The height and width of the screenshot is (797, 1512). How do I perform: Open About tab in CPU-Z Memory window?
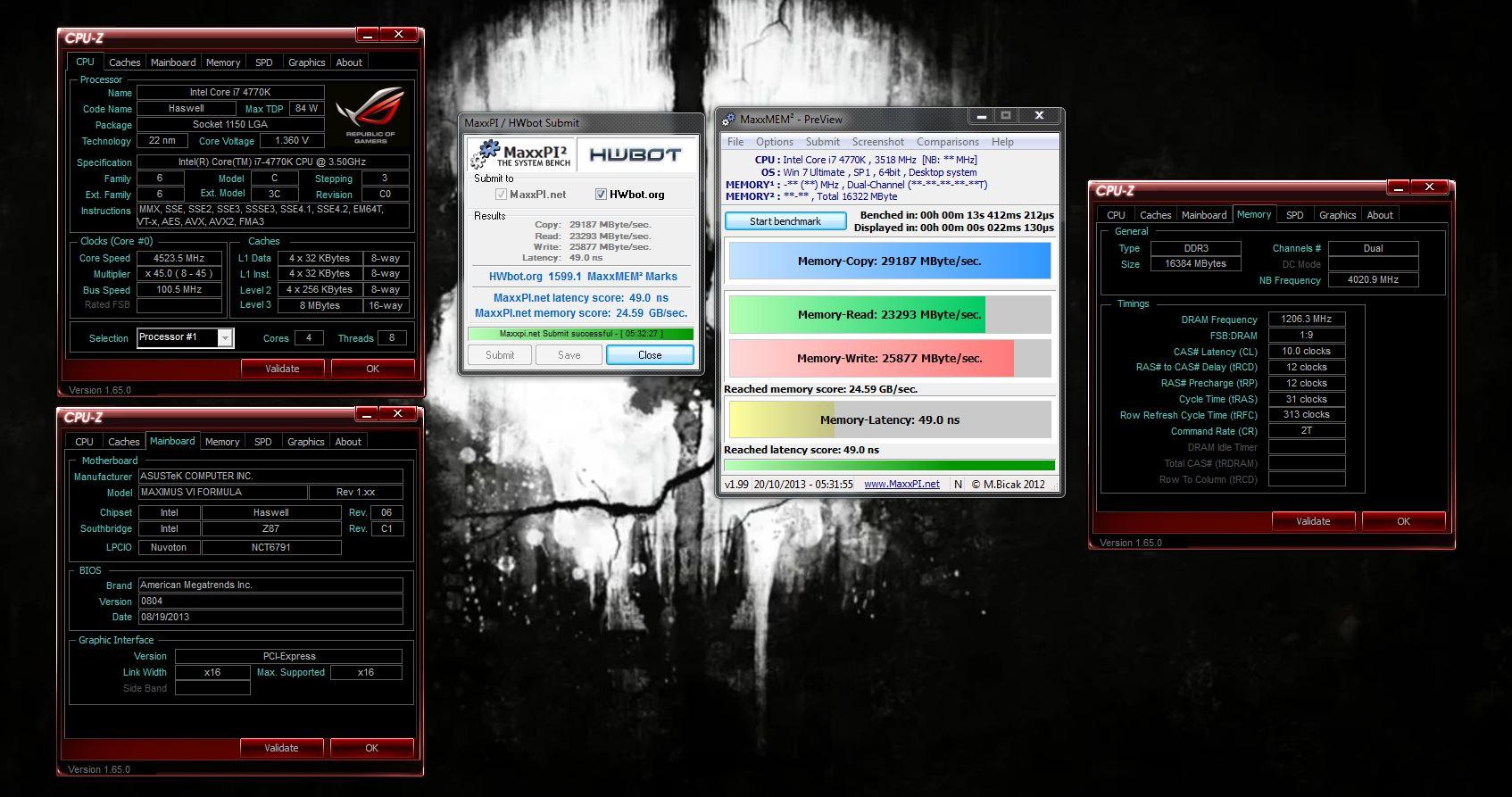click(1380, 215)
